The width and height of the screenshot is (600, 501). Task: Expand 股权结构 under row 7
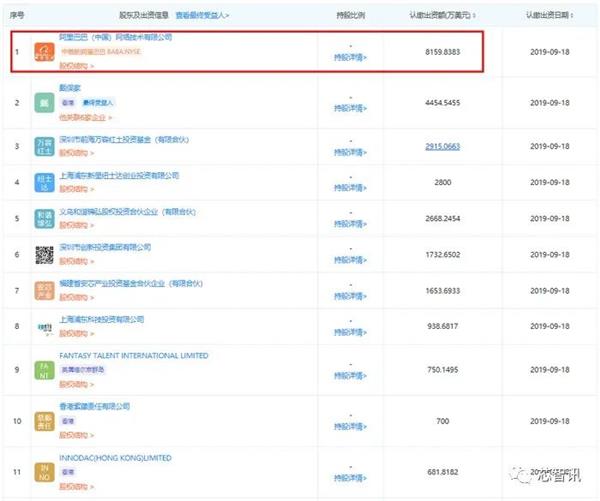coord(77,297)
